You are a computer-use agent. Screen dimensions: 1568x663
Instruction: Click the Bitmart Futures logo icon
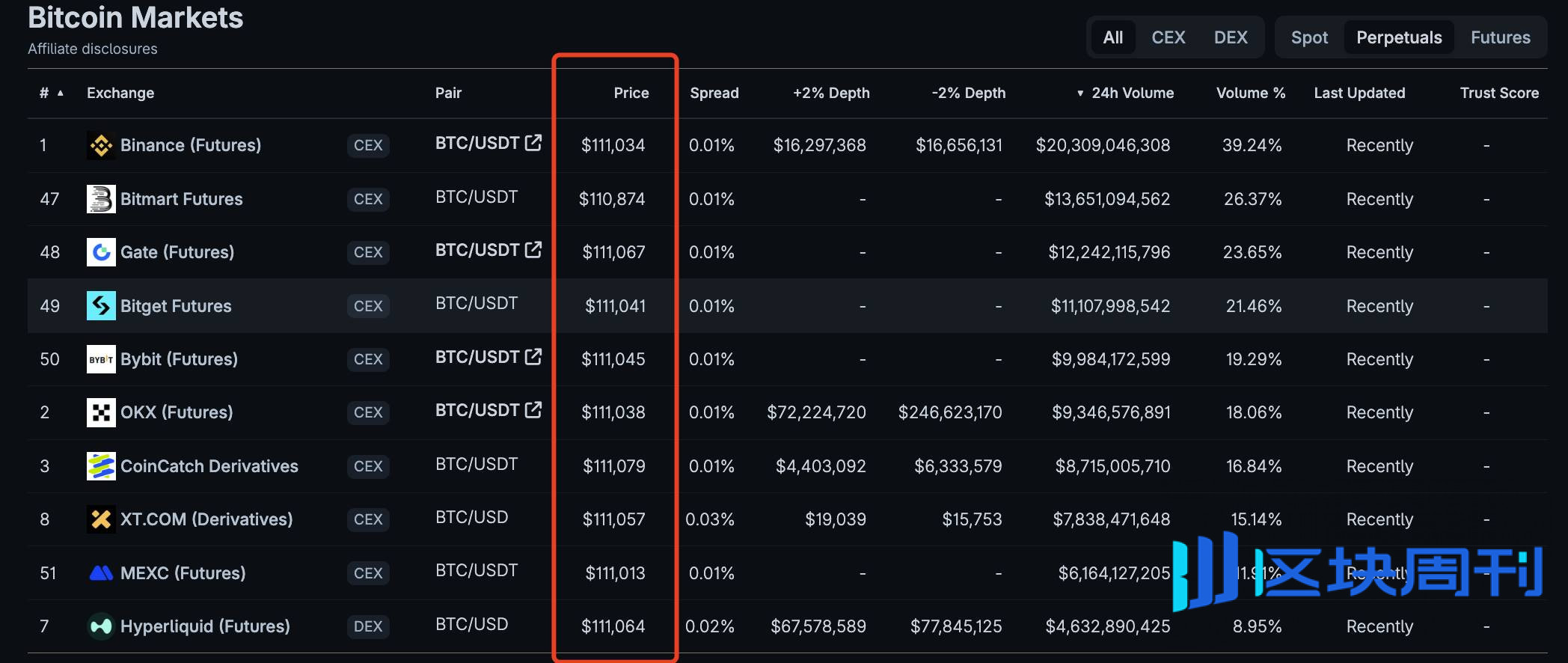[x=101, y=199]
